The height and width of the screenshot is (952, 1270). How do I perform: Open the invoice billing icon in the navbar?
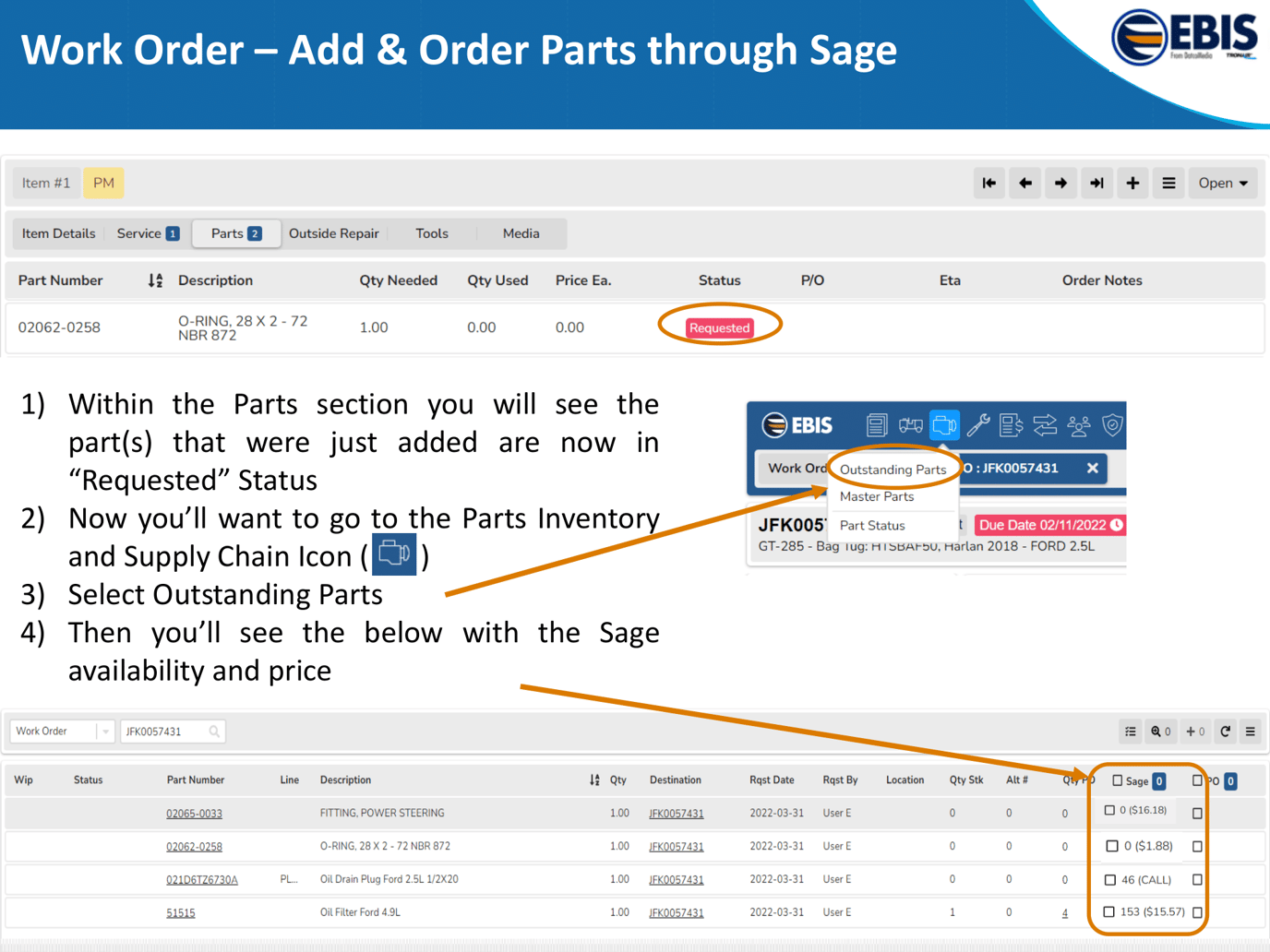(x=1010, y=425)
